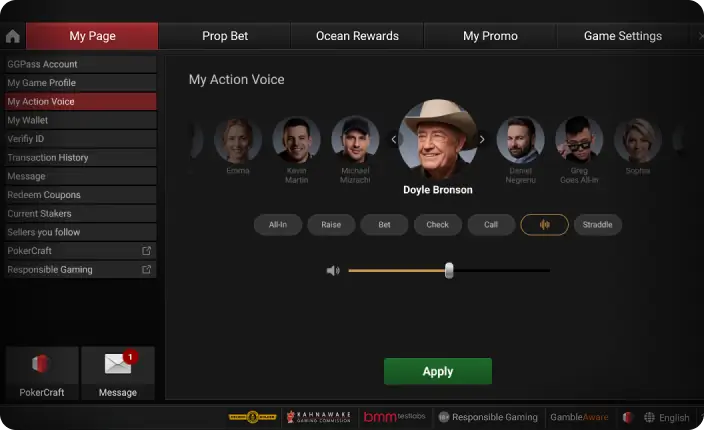
Task: Select Sophia voice avatar
Action: click(x=638, y=140)
